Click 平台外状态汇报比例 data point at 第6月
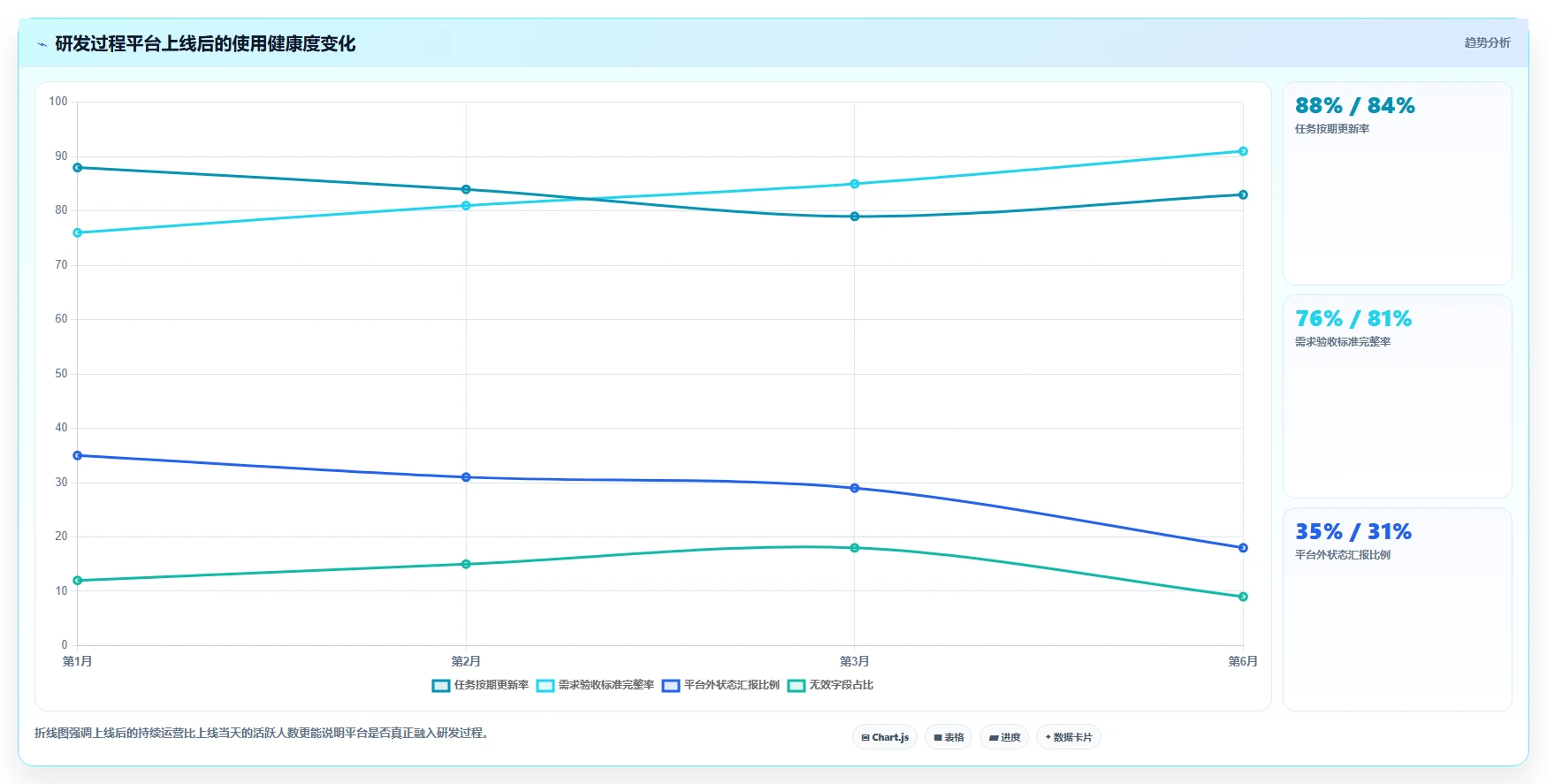Screen dimensions: 1547x784 coord(1243,548)
